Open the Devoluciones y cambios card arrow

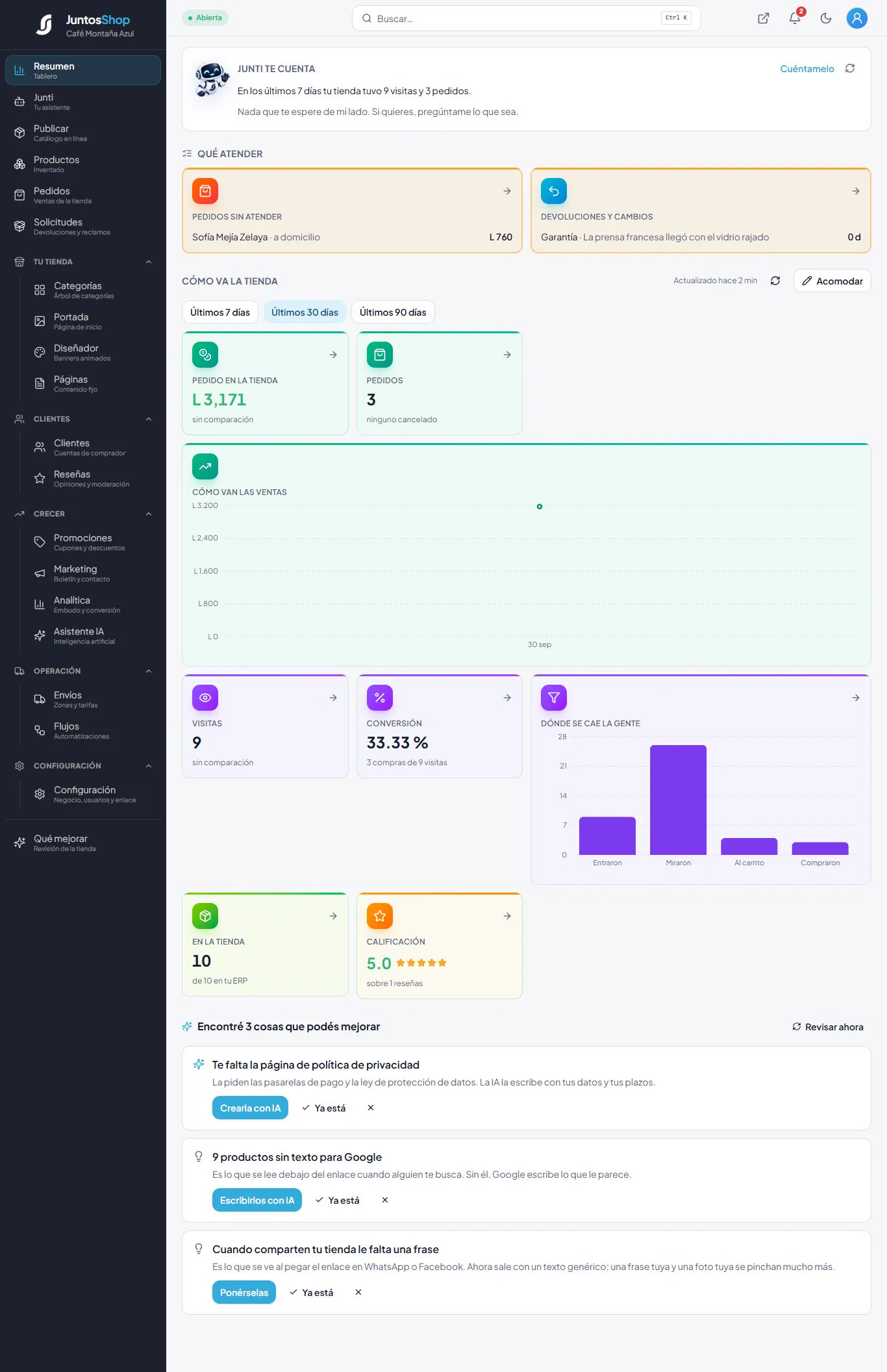[856, 191]
